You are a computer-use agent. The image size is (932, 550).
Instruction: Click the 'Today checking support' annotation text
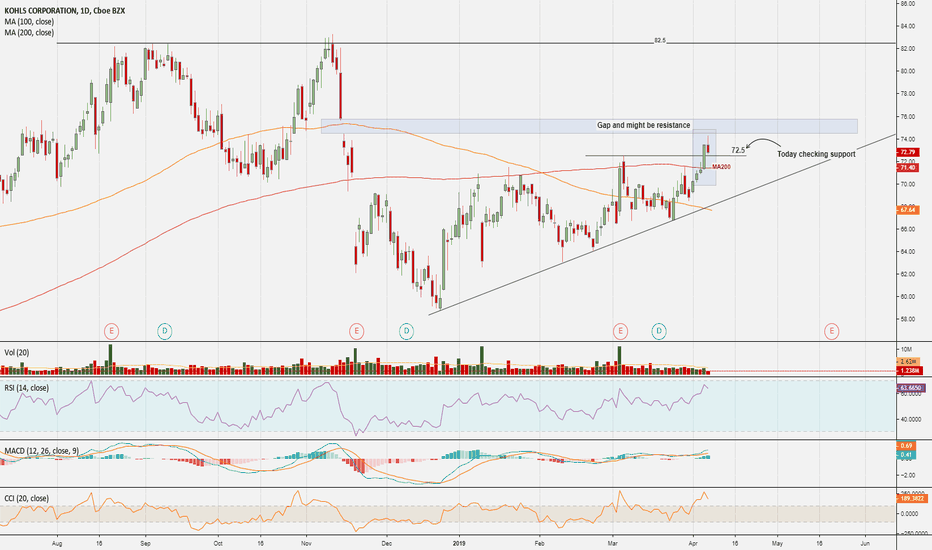pos(817,154)
